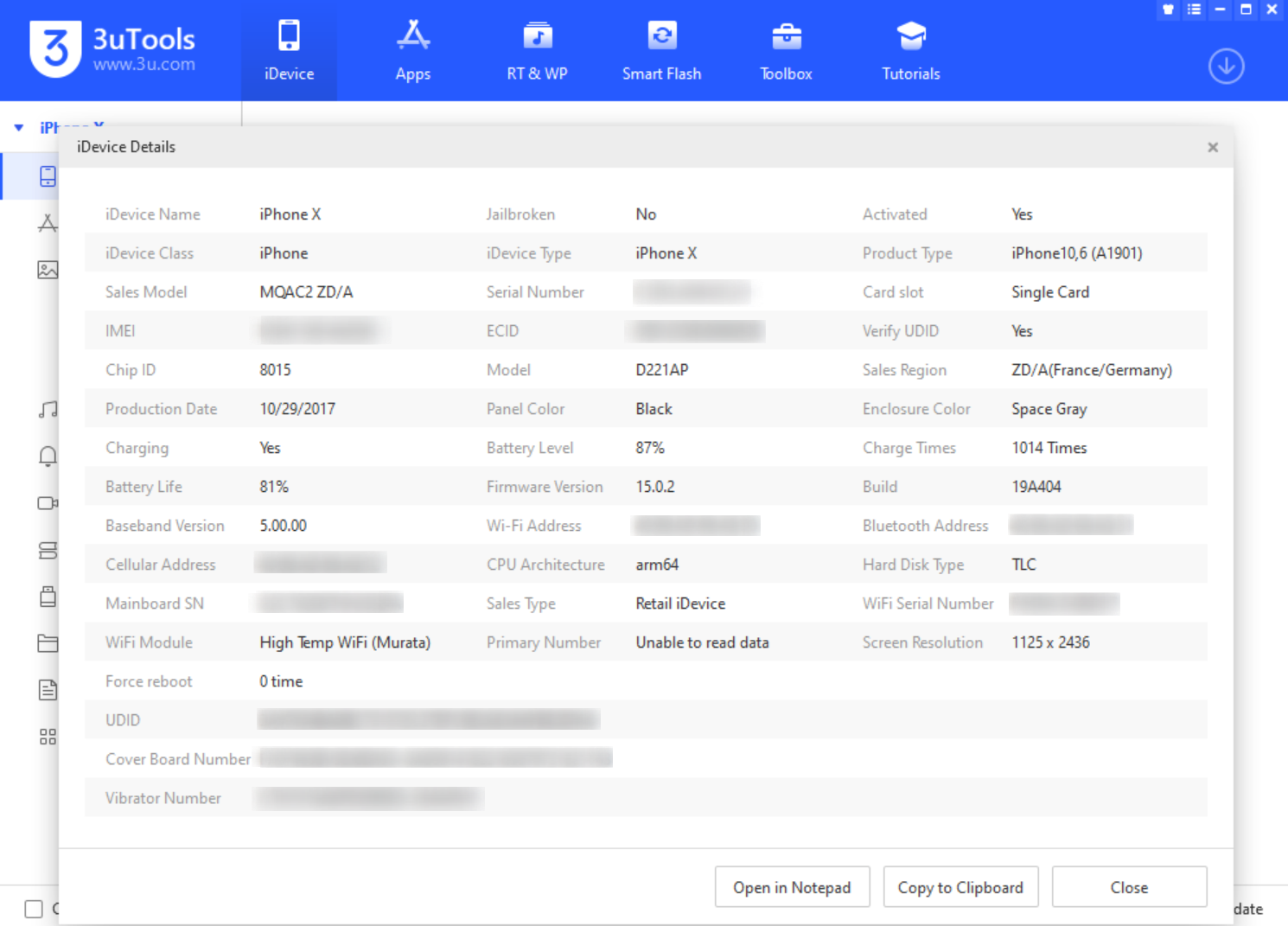The image size is (1288, 926).
Task: Switch to the Smart Flash tab
Action: [x=661, y=51]
